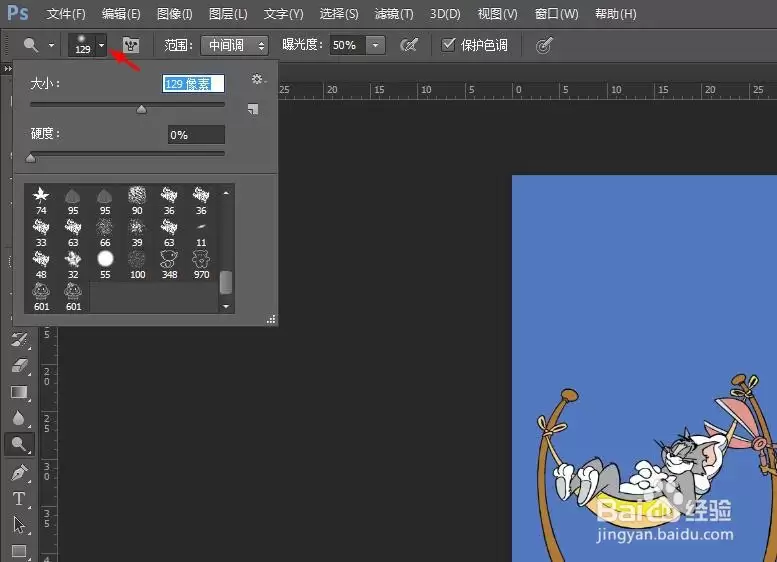
Task: Open the 滤镜(T) menu
Action: pyautogui.click(x=394, y=14)
